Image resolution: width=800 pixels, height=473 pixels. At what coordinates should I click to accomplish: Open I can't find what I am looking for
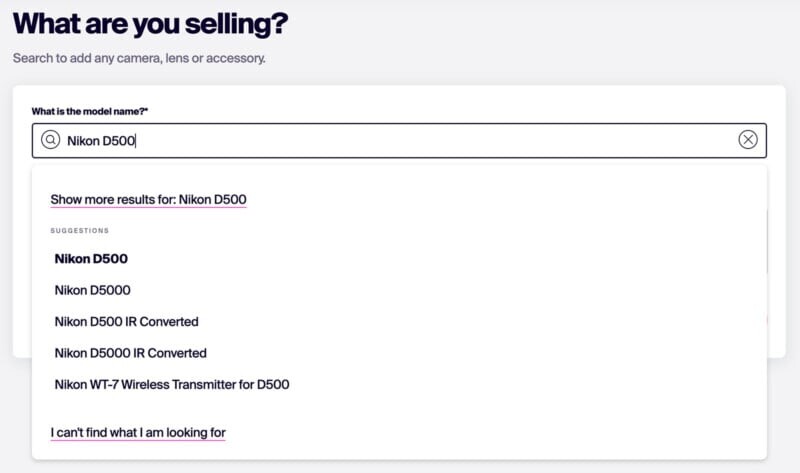pyautogui.click(x=138, y=433)
